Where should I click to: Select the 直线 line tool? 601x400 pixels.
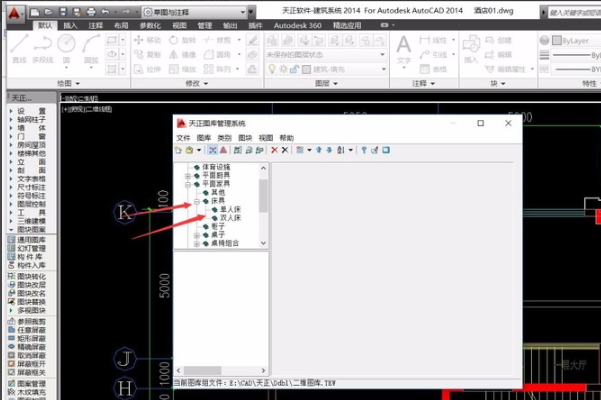coord(20,49)
